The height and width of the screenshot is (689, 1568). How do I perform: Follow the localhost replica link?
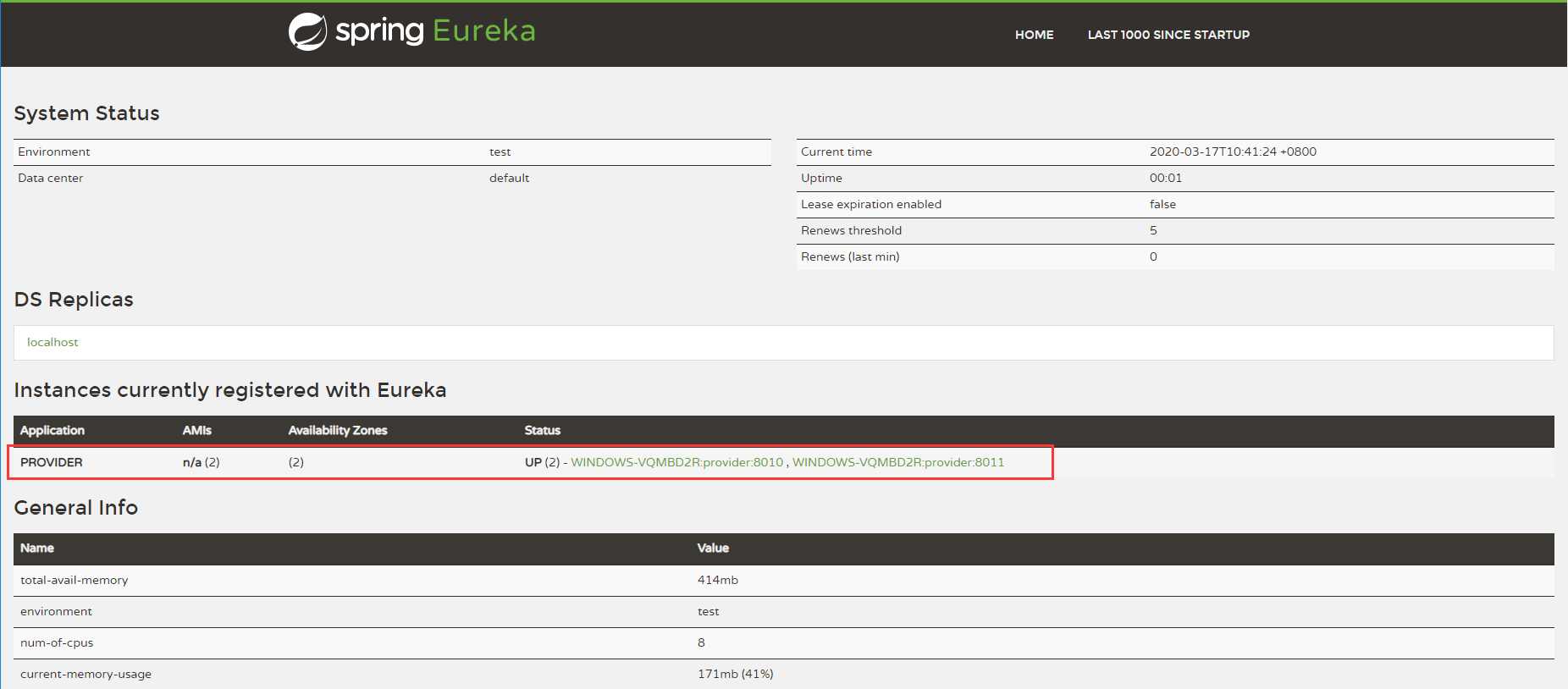pyautogui.click(x=52, y=342)
